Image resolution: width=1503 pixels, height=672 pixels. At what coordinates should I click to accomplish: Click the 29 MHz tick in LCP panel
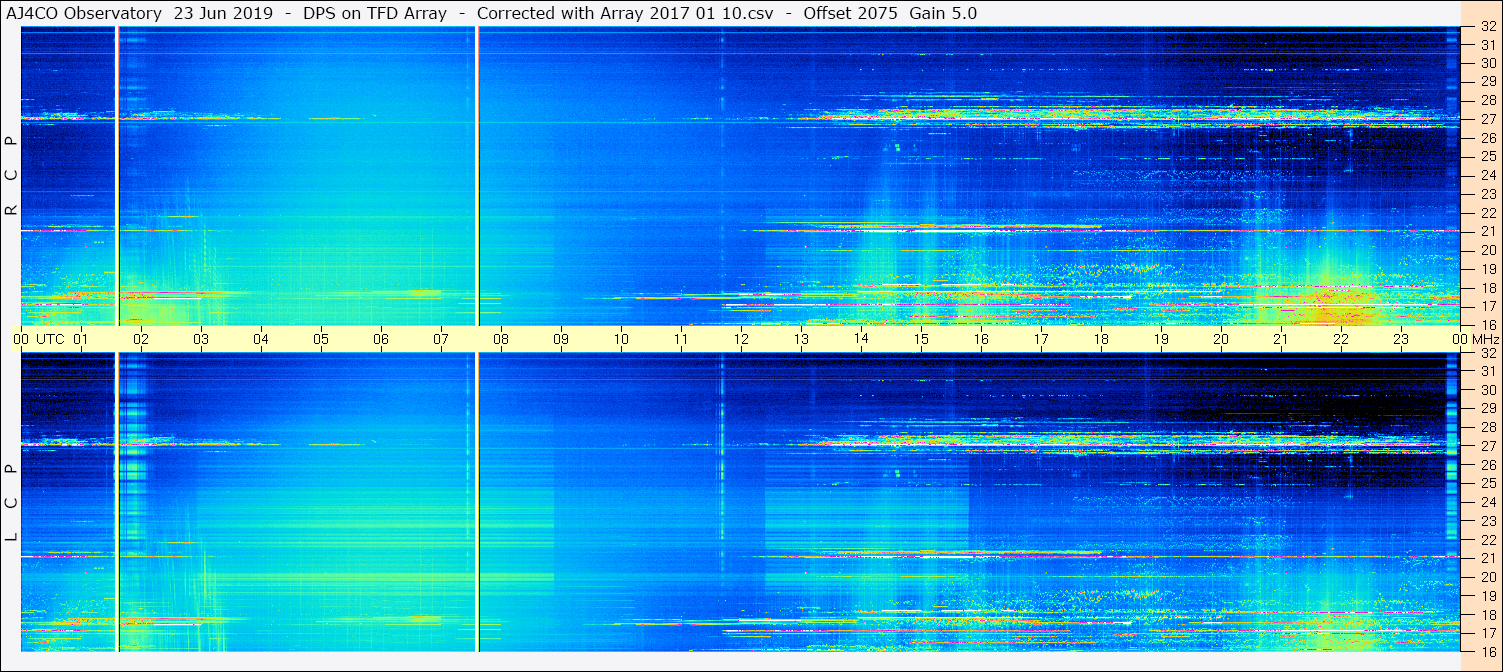pos(1487,409)
